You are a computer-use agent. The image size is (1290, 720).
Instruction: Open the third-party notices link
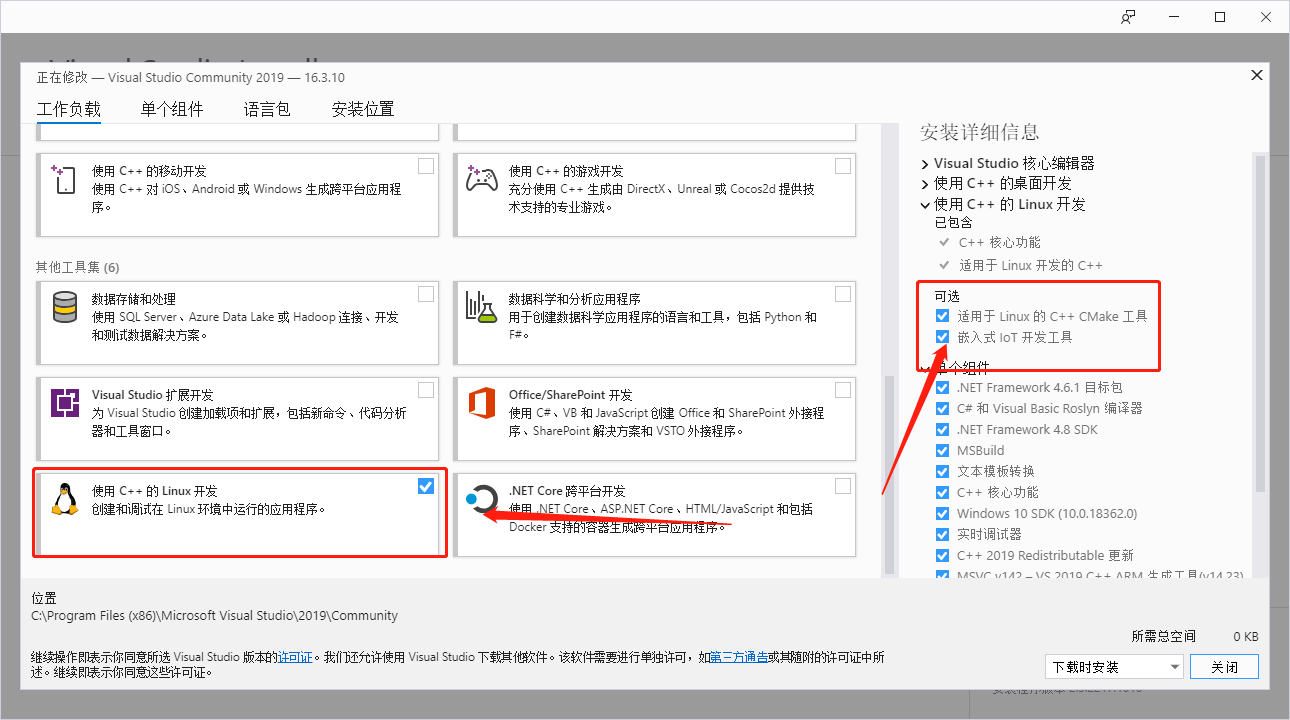(x=739, y=657)
